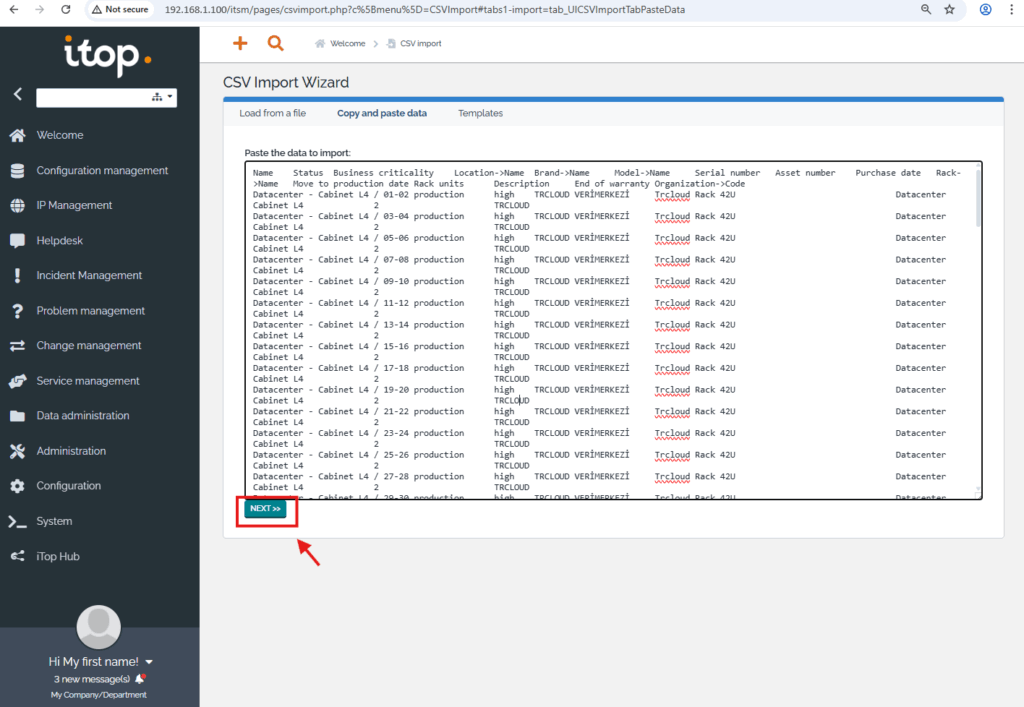The width and height of the screenshot is (1024, 707).
Task: Expand the user name dropdown arrow
Action: (x=149, y=662)
